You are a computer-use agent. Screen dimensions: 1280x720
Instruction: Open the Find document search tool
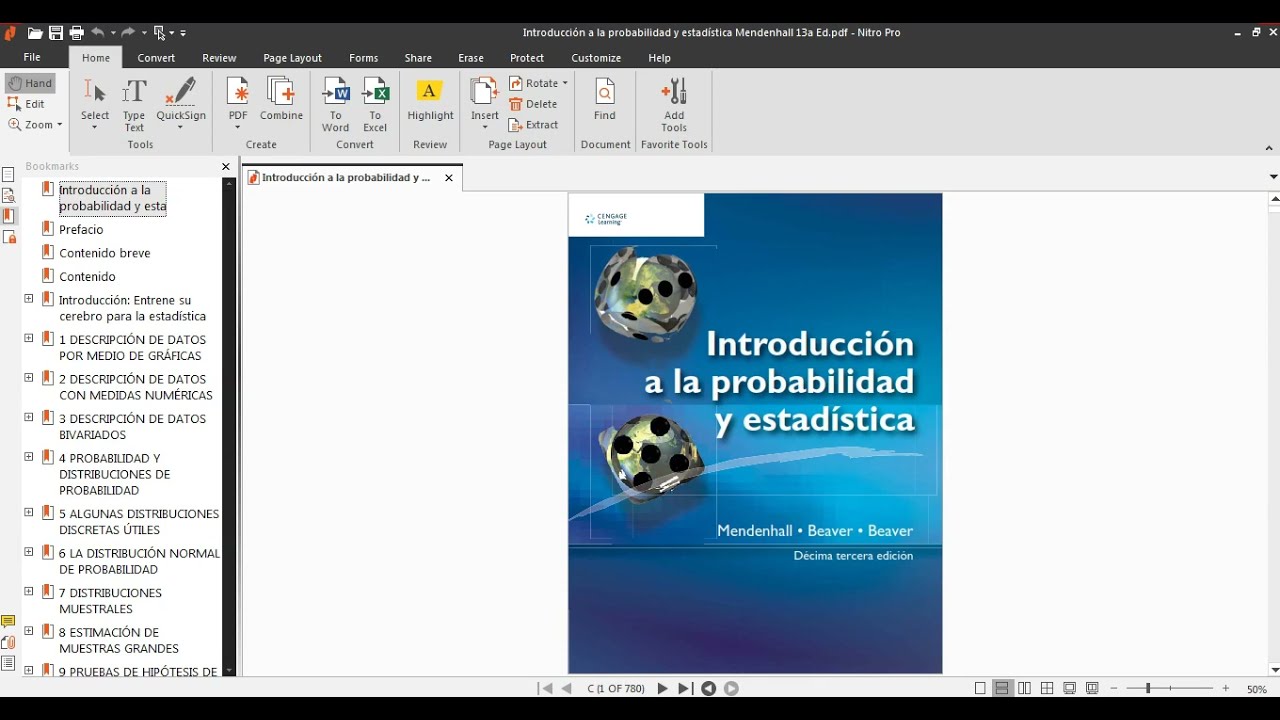pyautogui.click(x=605, y=100)
